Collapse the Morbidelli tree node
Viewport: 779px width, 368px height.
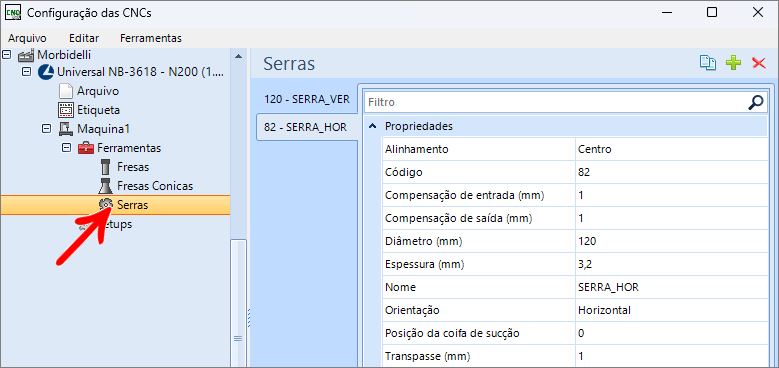(6, 54)
